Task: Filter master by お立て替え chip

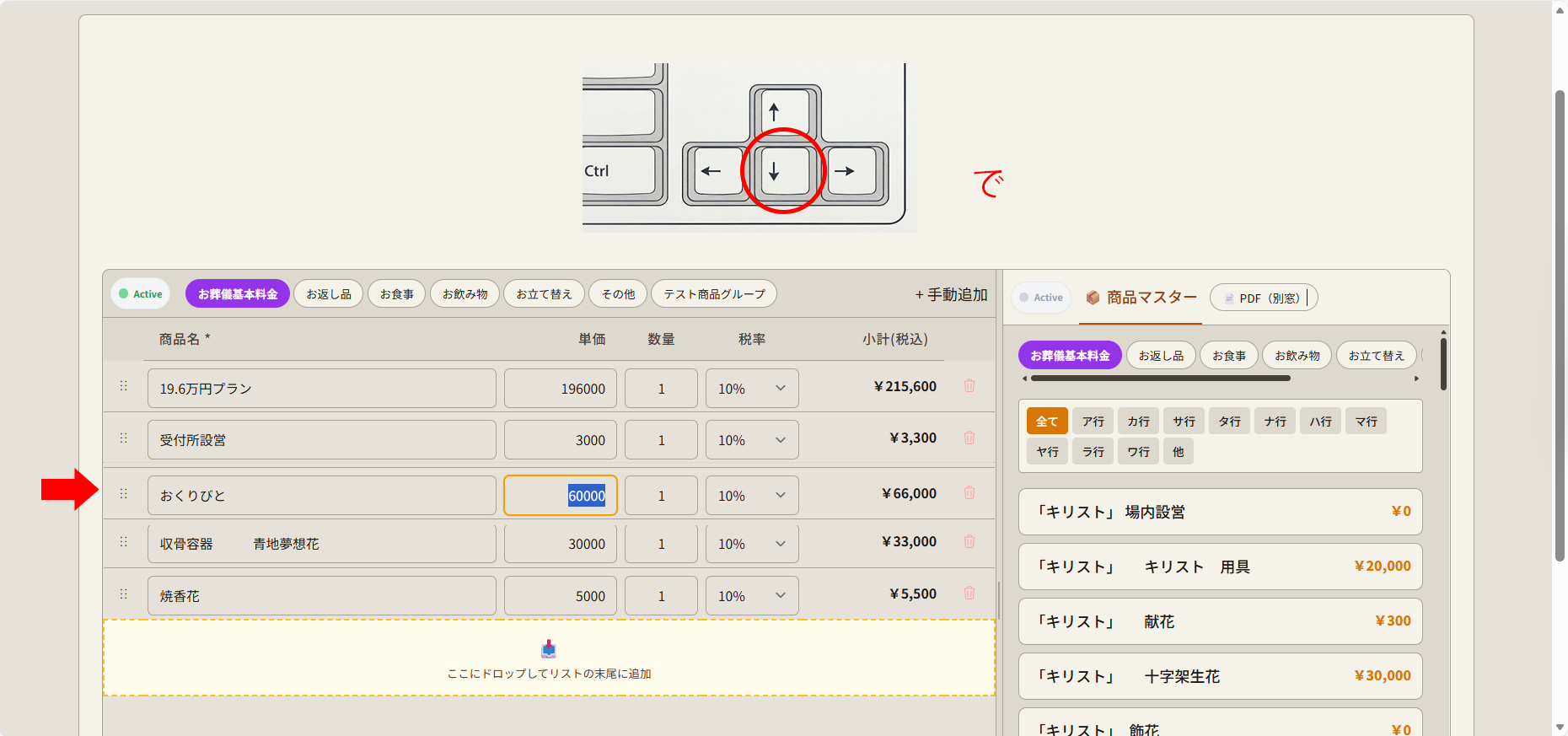Action: pyautogui.click(x=1377, y=356)
